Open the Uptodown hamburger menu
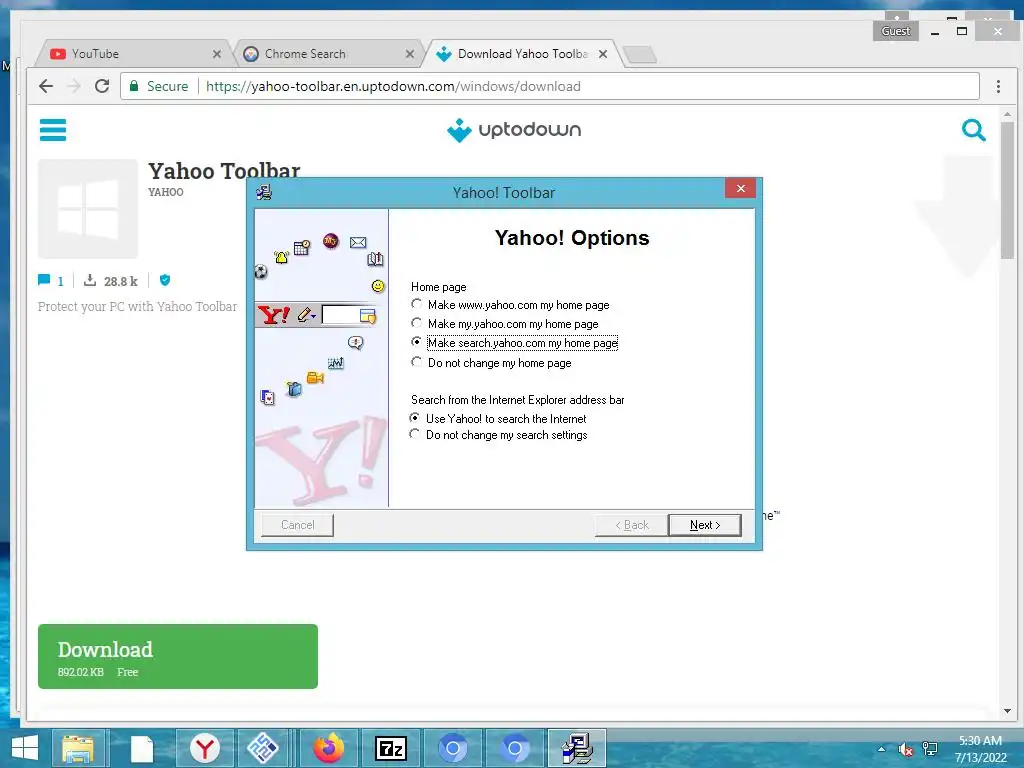 coord(53,129)
